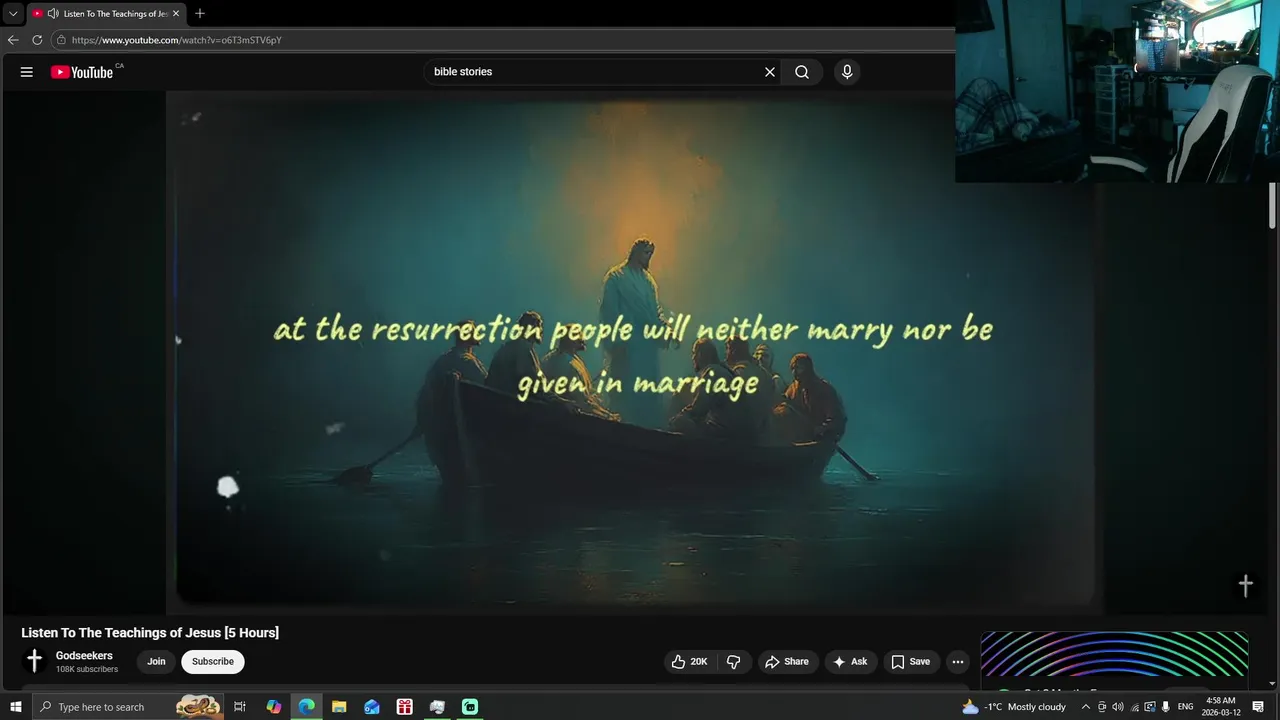
Task: Open the red gift box taskbar app
Action: 405,707
